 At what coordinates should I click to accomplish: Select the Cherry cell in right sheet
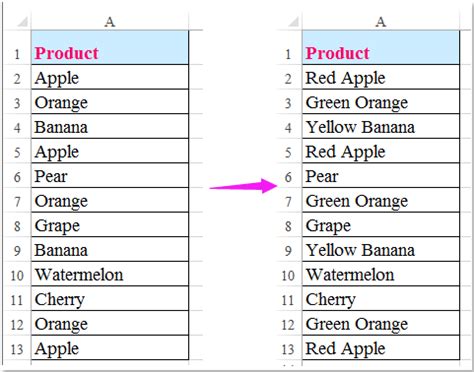pyautogui.click(x=381, y=299)
